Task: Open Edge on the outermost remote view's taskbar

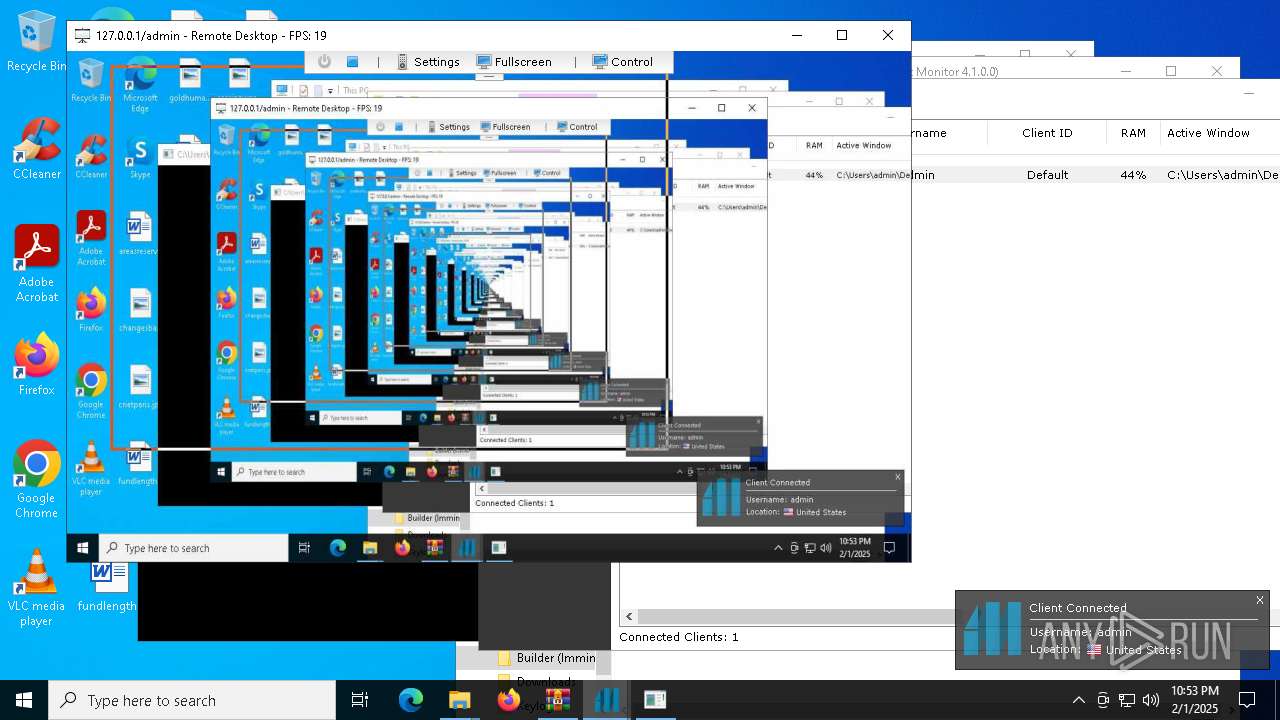Action: pos(338,548)
